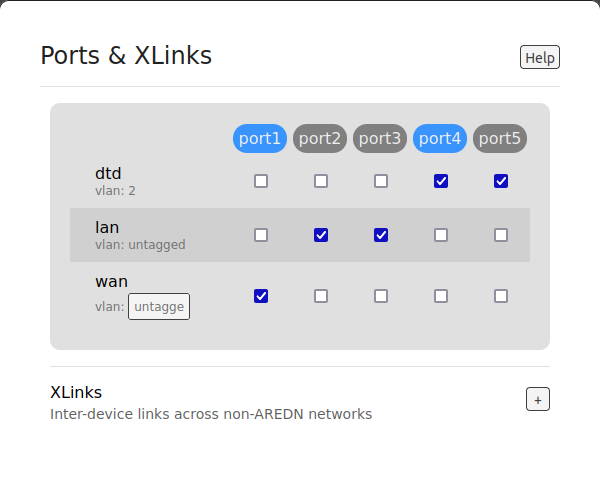Uncheck lan on port3
The width and height of the screenshot is (600, 500).
(x=381, y=235)
